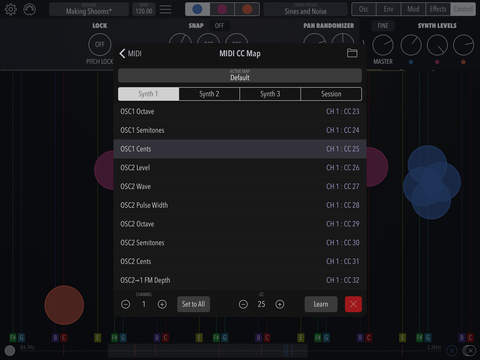Switch to the Synth 2 tab
Screen dimensions: 480x360
(x=209, y=94)
